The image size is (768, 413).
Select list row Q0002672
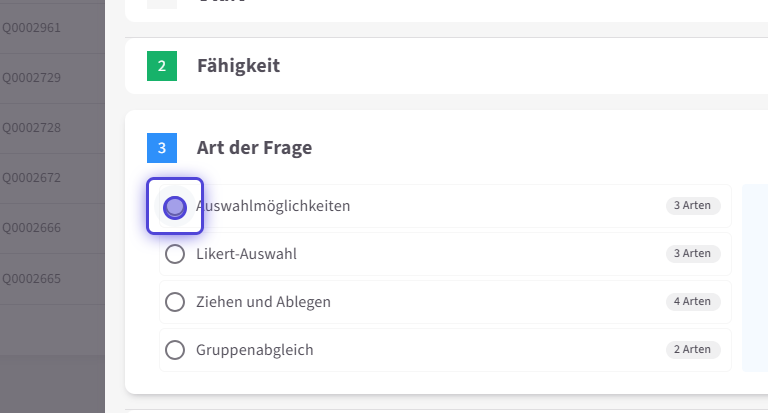click(x=32, y=178)
